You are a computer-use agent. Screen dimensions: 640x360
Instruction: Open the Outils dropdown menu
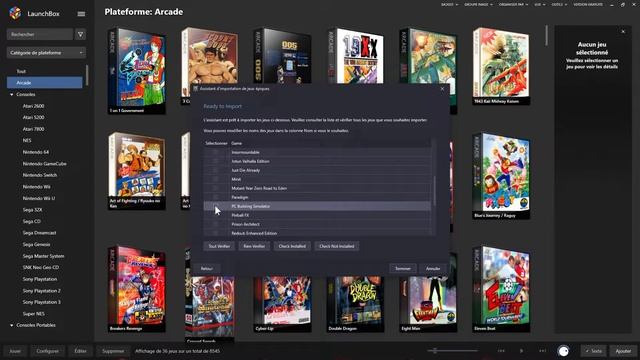559,4
